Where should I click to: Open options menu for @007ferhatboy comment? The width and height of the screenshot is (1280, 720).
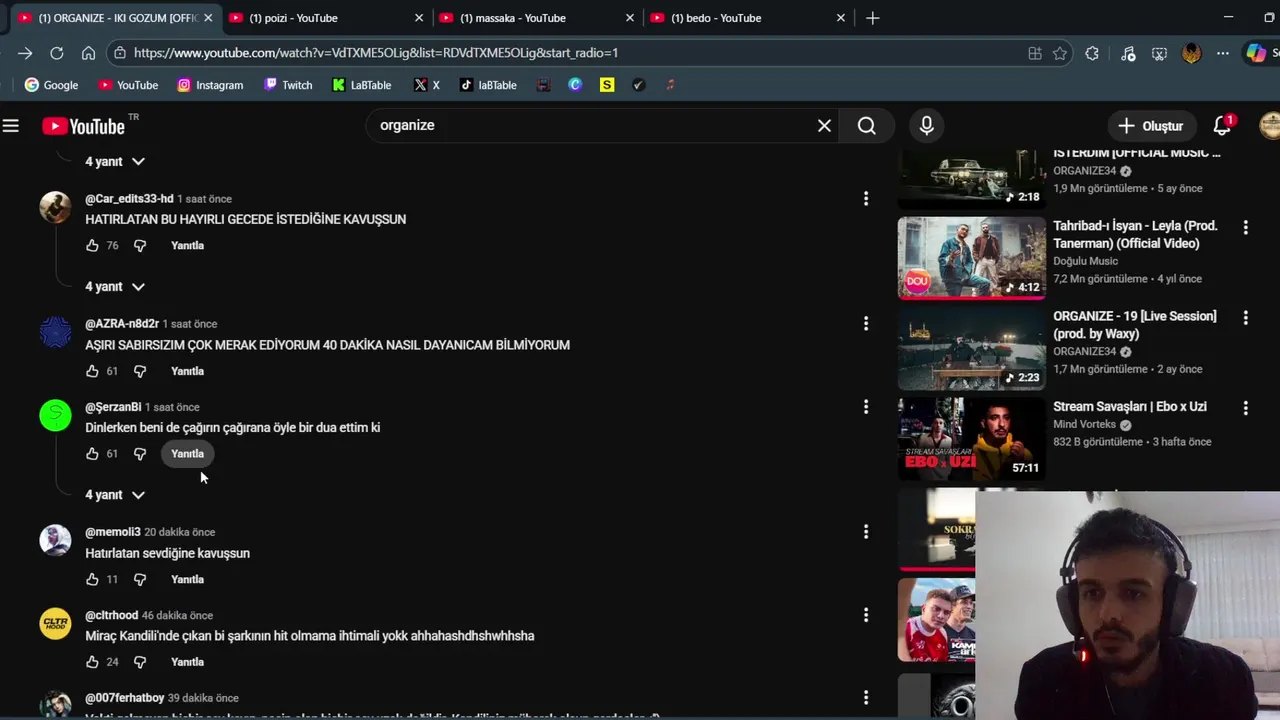[x=866, y=698]
